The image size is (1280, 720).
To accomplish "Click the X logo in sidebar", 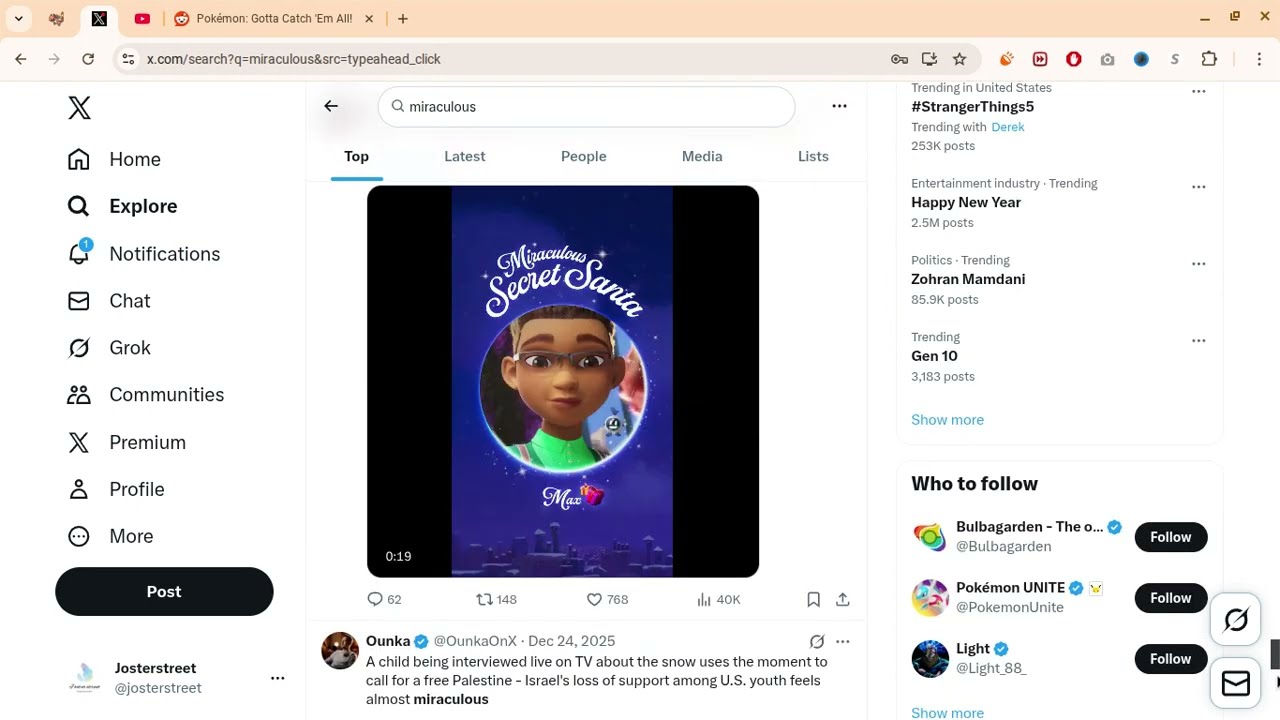I will coord(79,108).
